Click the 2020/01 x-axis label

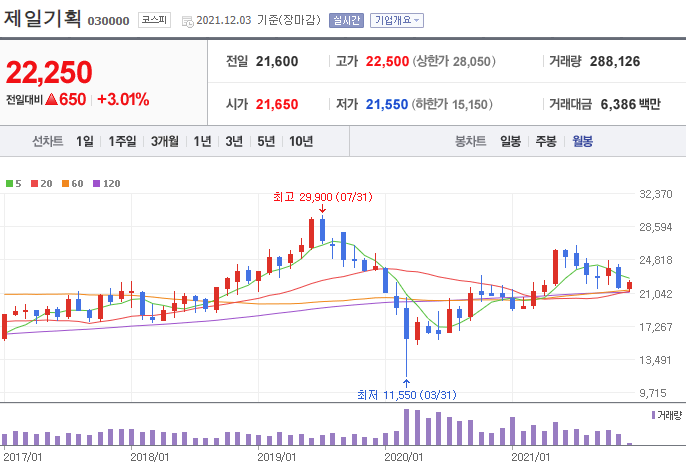pos(404,457)
